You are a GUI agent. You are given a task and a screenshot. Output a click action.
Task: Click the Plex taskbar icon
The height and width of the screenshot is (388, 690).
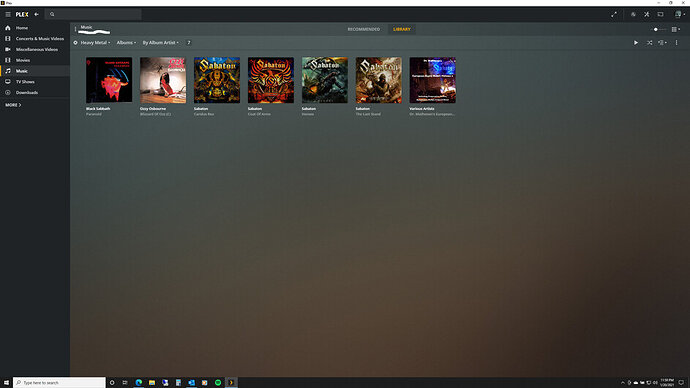(231, 383)
